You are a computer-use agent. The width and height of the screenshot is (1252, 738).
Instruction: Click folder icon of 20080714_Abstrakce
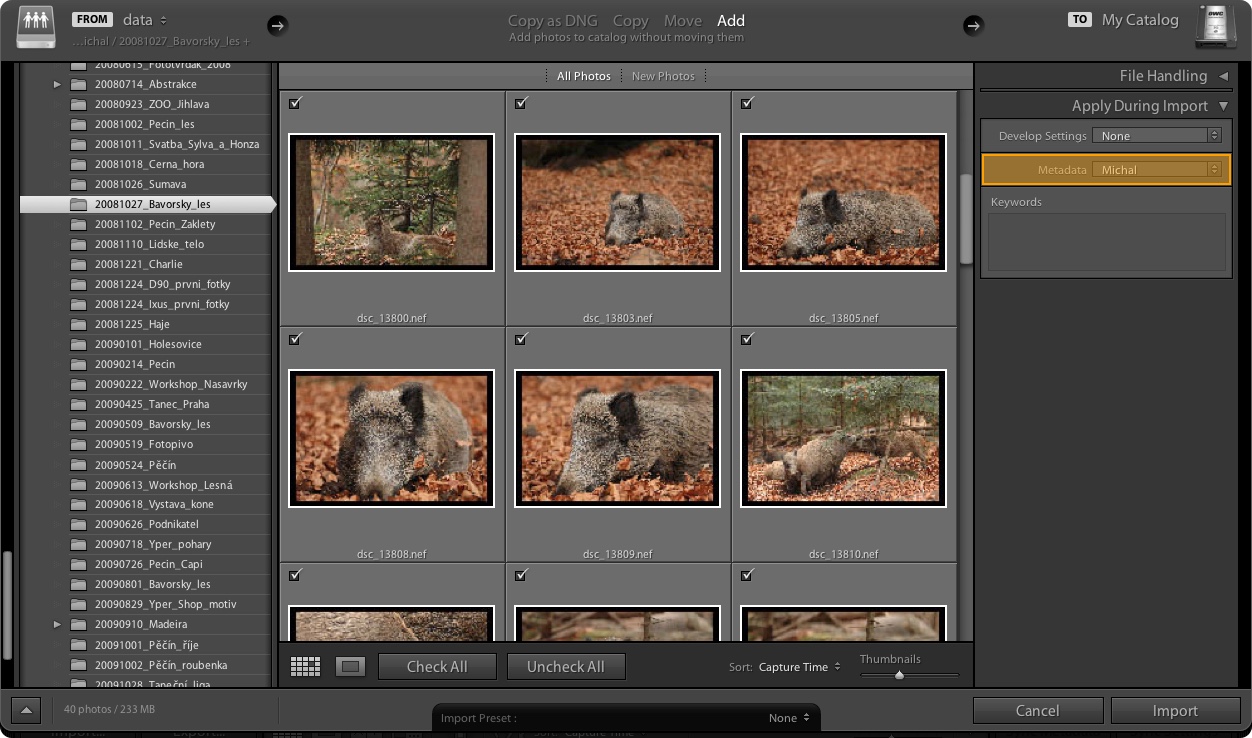coord(78,84)
